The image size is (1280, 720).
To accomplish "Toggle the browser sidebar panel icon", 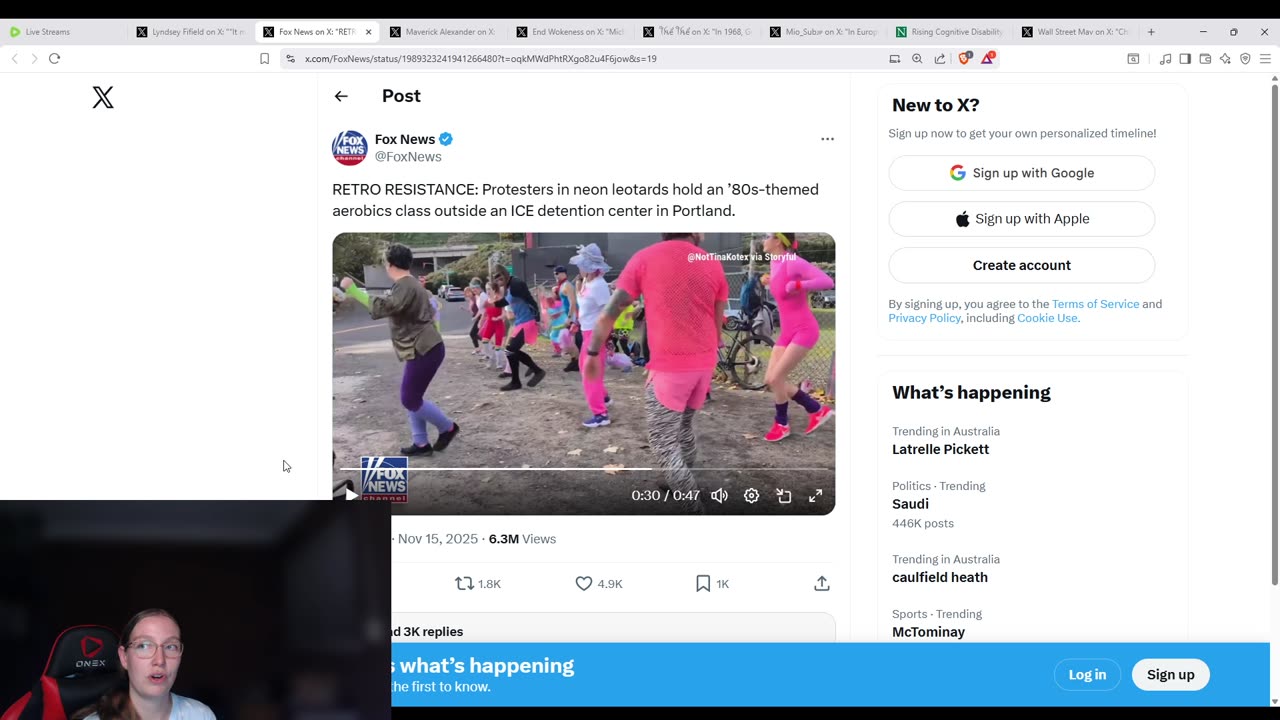I will point(1185,58).
